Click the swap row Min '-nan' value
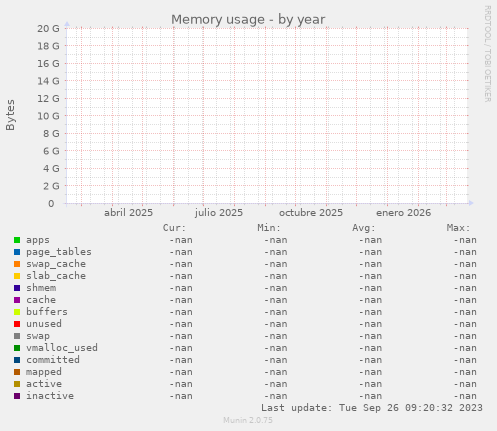This screenshot has height=431, width=497. [276, 336]
